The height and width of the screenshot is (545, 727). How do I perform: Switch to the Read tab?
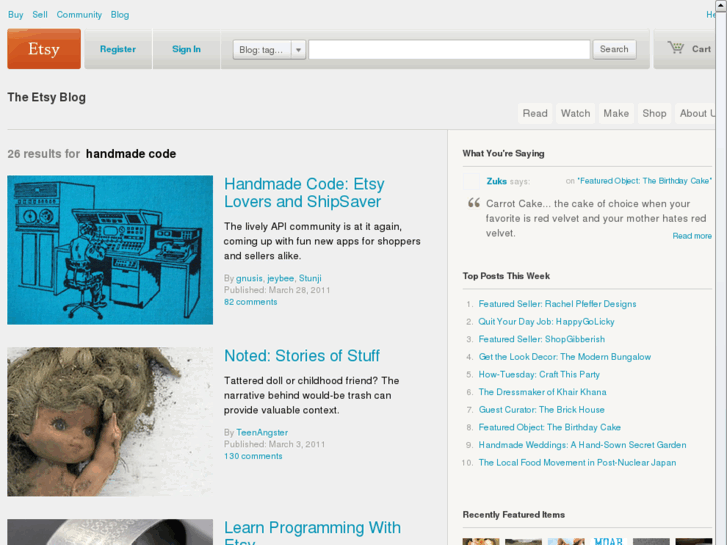click(x=535, y=113)
